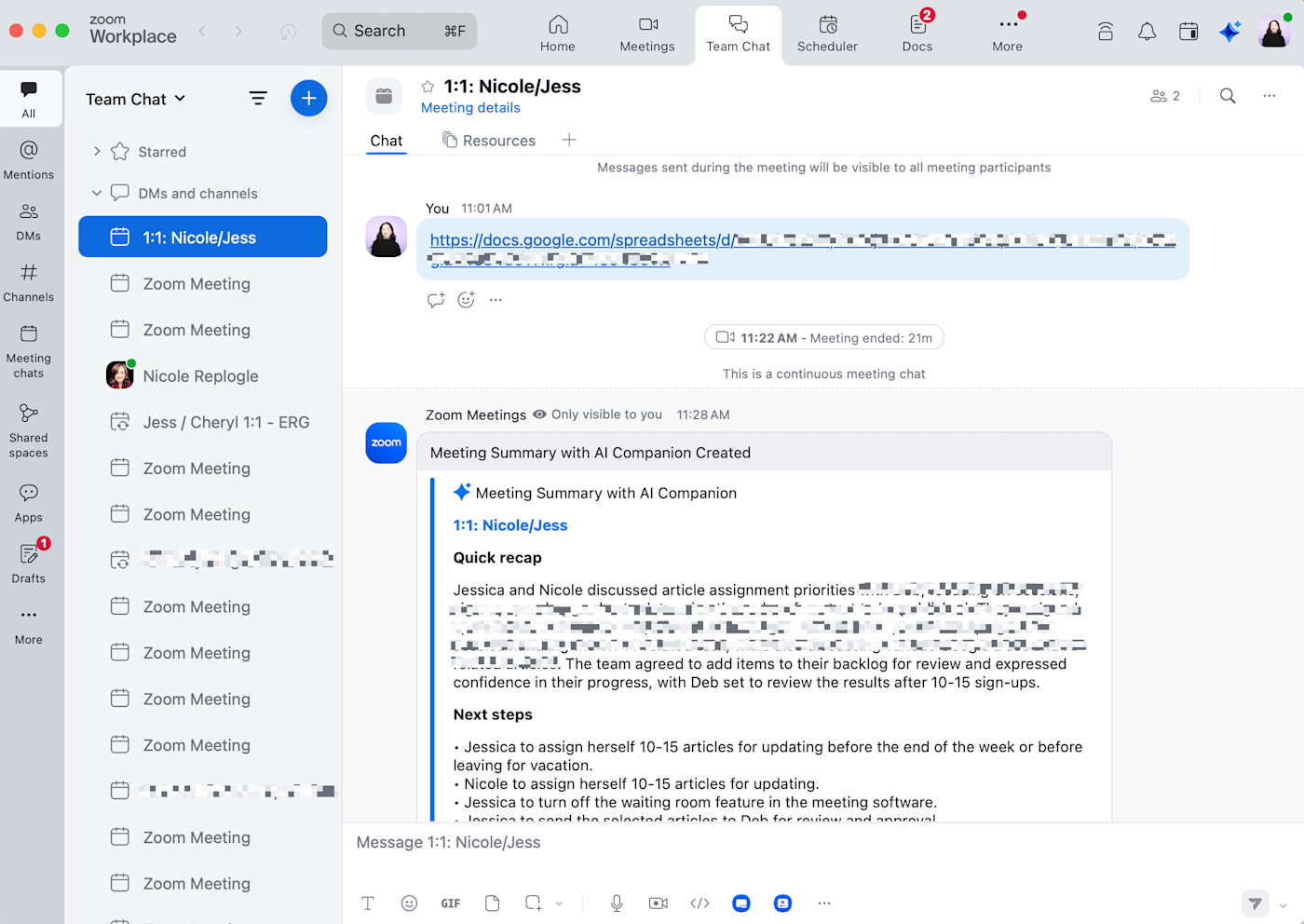Record an audio message

pyautogui.click(x=617, y=903)
